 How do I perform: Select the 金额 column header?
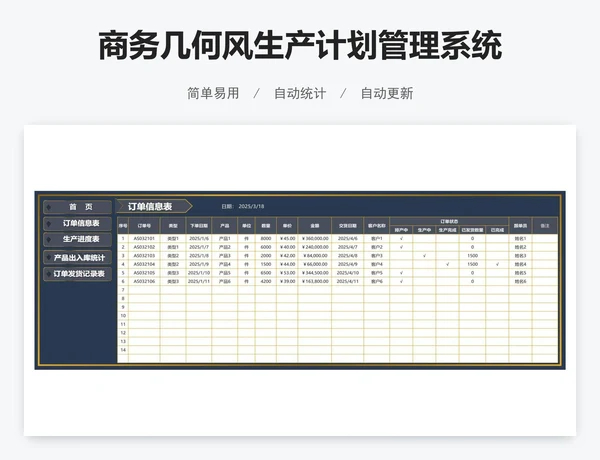click(x=315, y=226)
